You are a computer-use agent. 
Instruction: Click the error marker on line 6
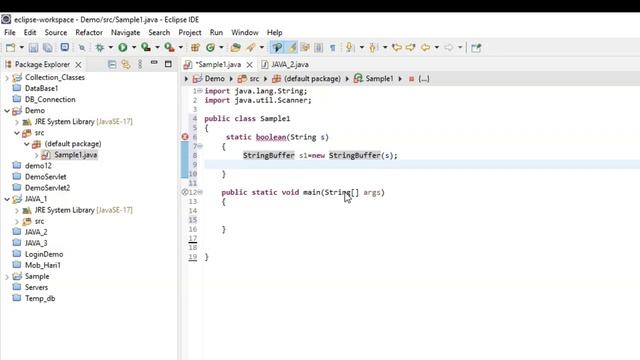click(x=185, y=137)
